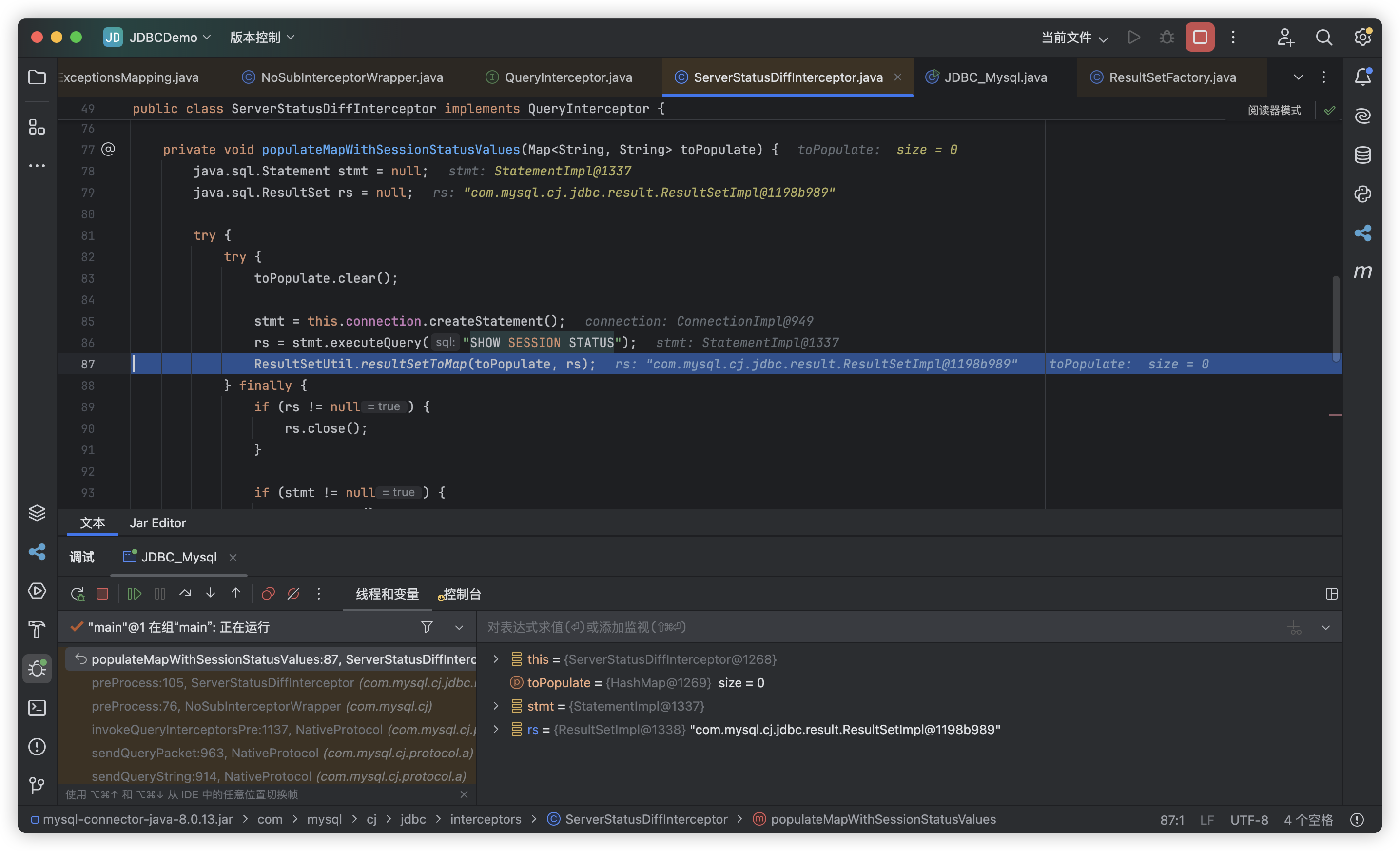Open the Build hammer tool window

tap(37, 629)
